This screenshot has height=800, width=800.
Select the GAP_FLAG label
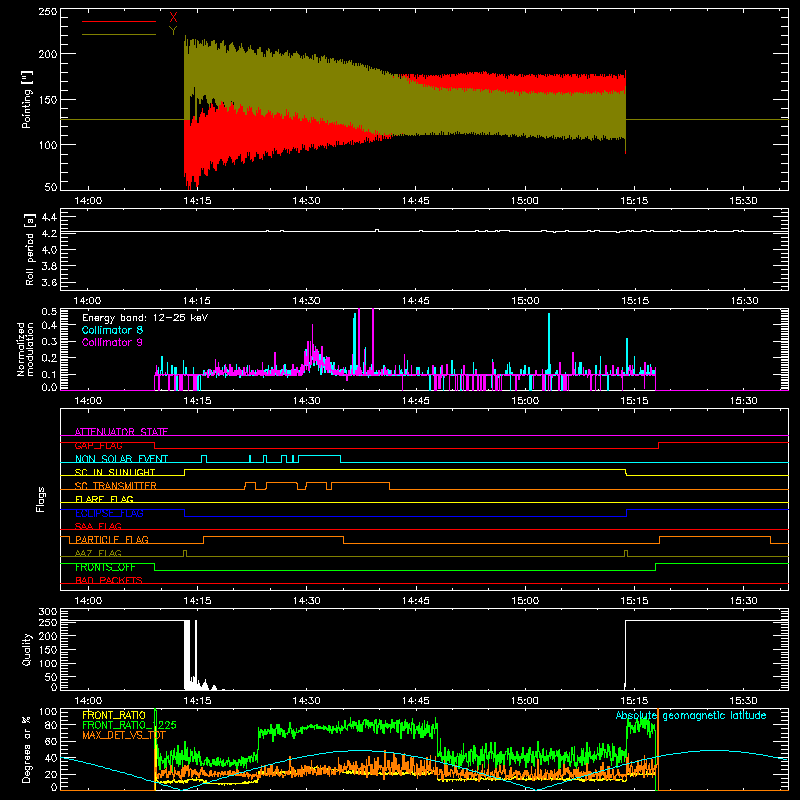(x=98, y=445)
